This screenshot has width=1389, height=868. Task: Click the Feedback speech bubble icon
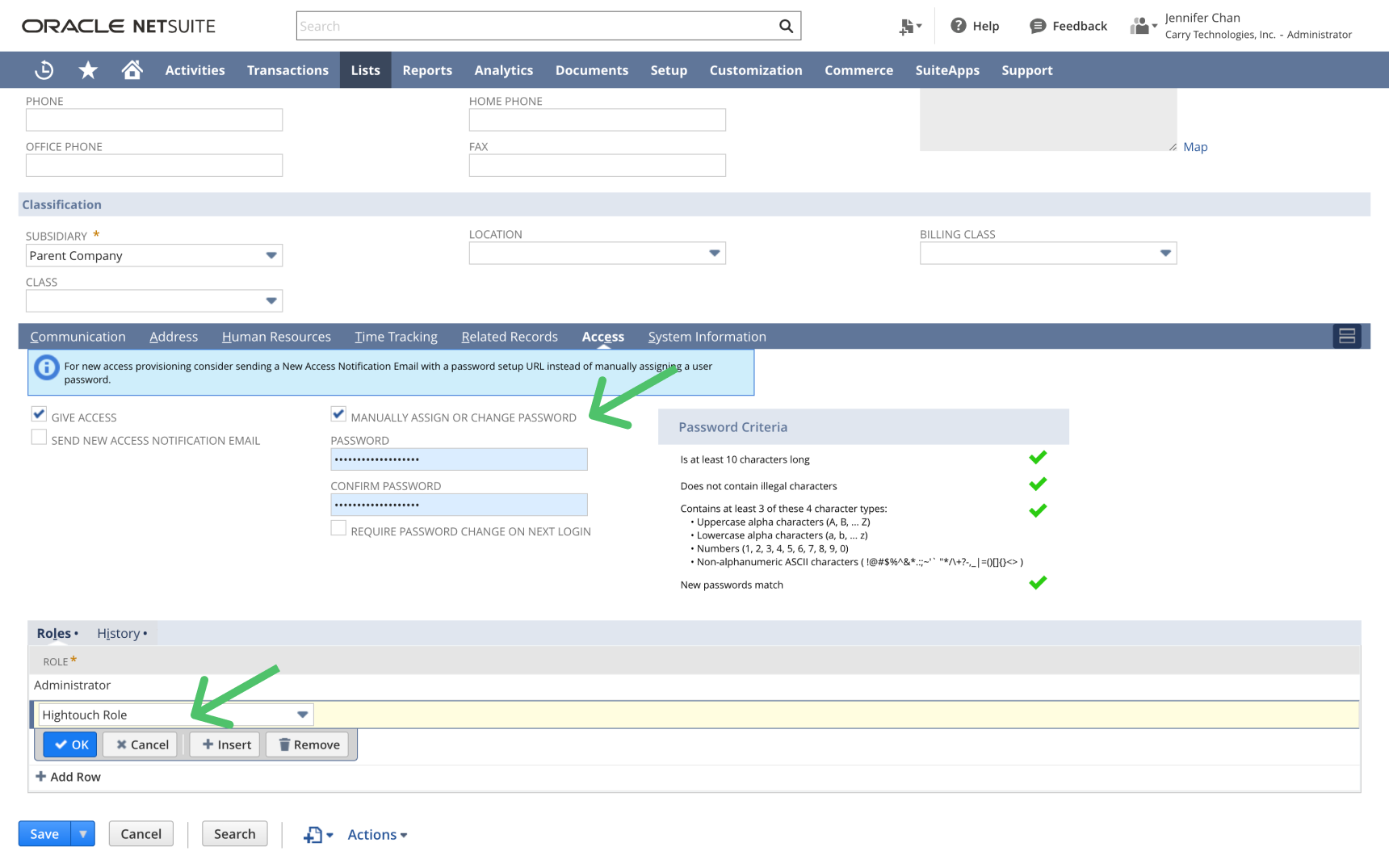click(1038, 26)
